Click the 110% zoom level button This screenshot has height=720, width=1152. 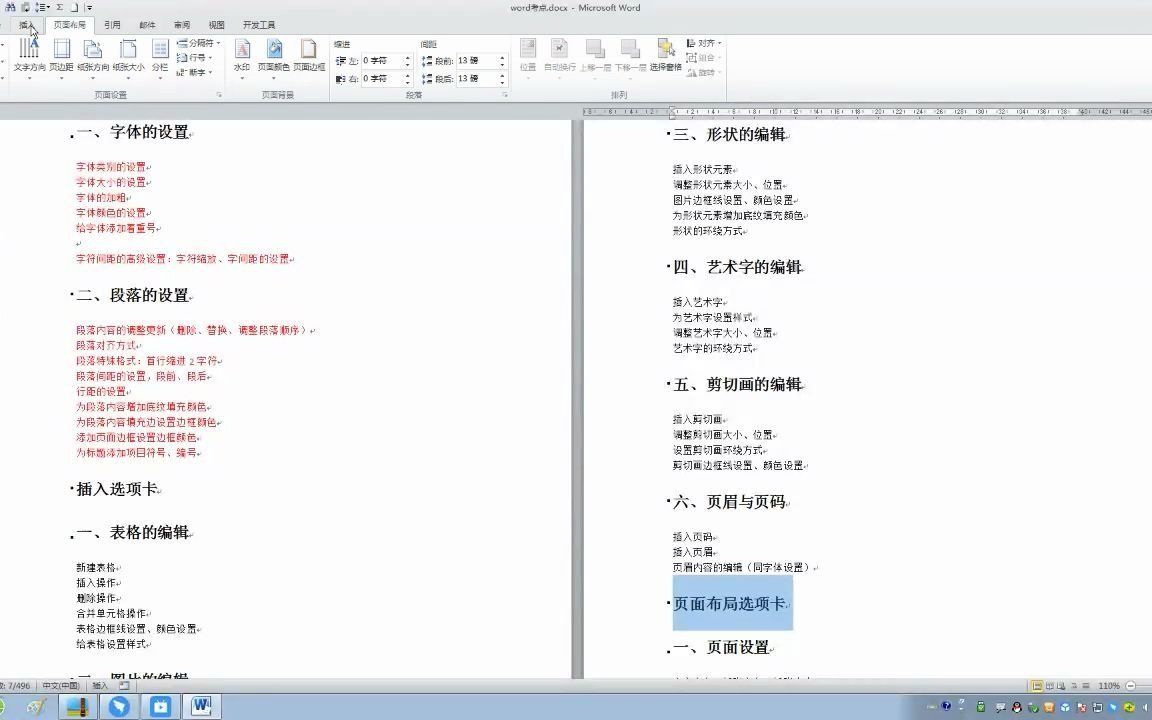coord(1109,685)
